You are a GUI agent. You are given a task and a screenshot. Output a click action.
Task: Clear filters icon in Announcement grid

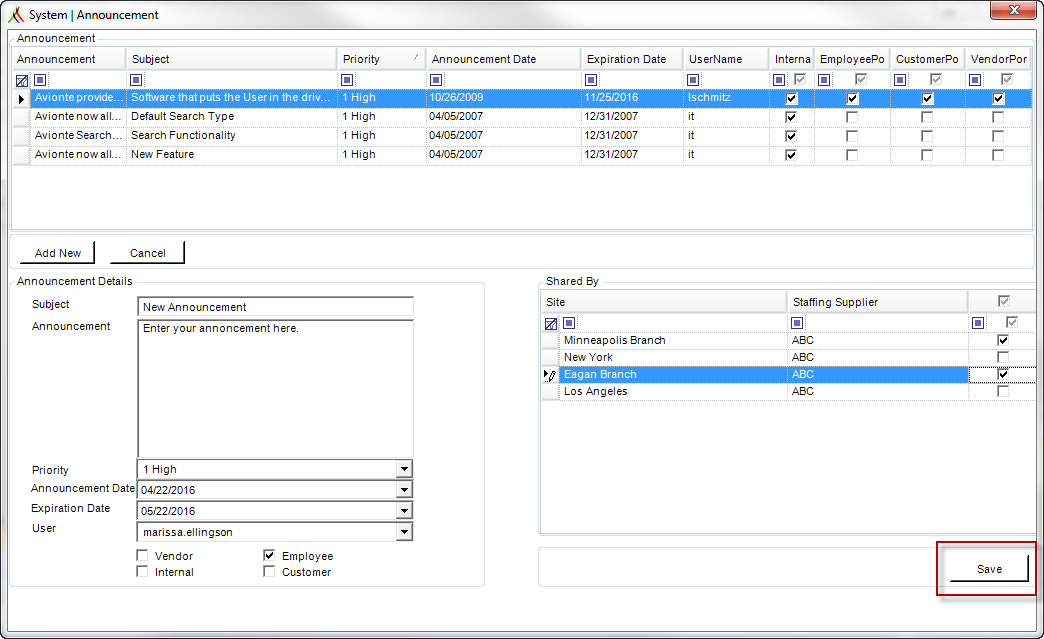tap(22, 81)
